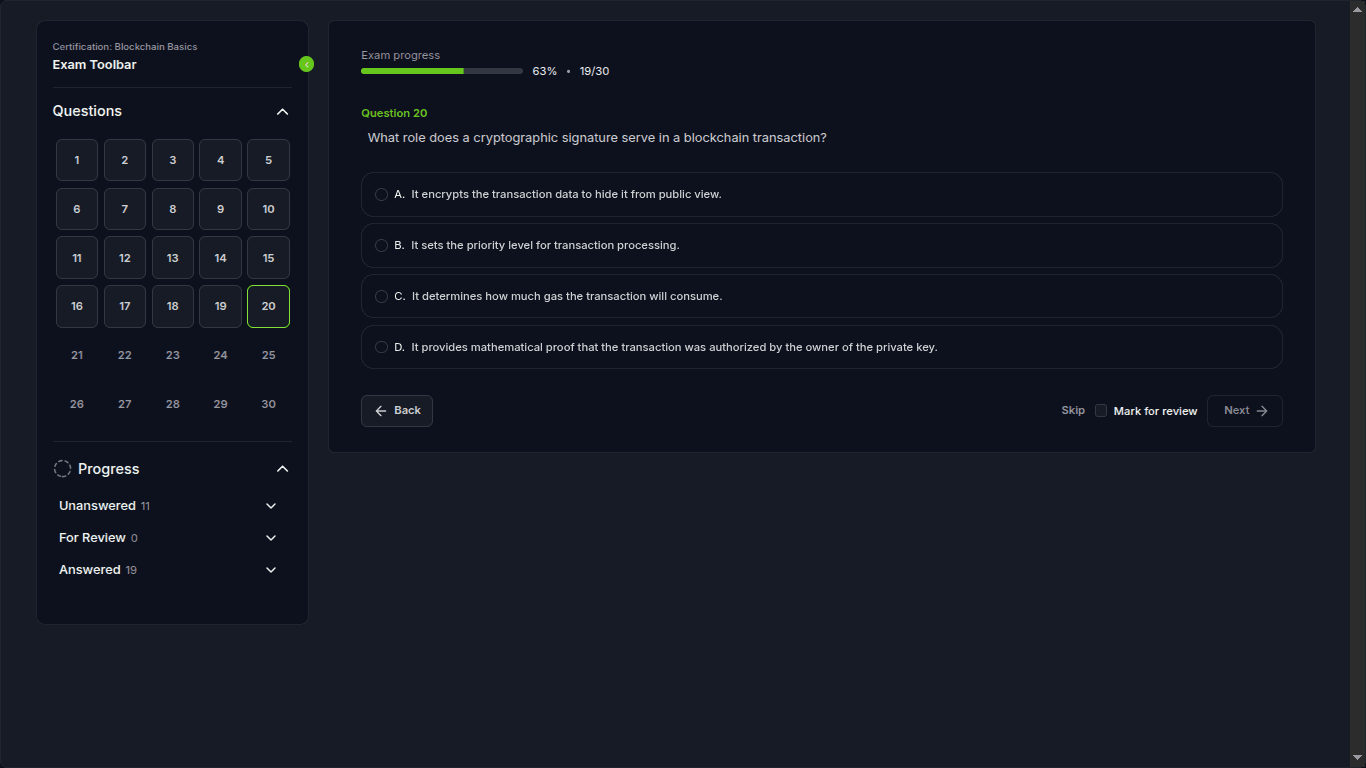Go to question 19 tile

coord(220,306)
